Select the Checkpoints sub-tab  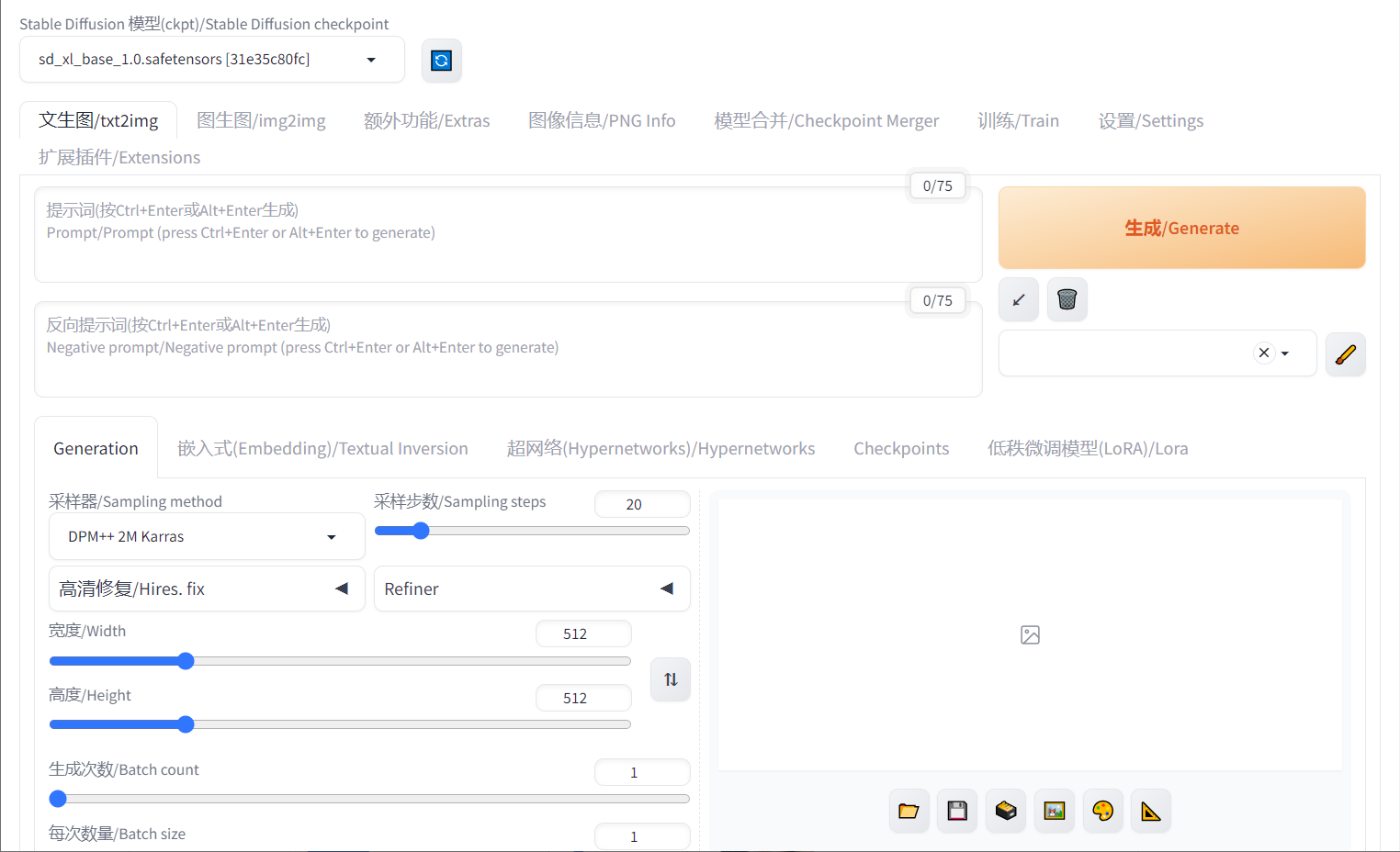pyautogui.click(x=901, y=448)
